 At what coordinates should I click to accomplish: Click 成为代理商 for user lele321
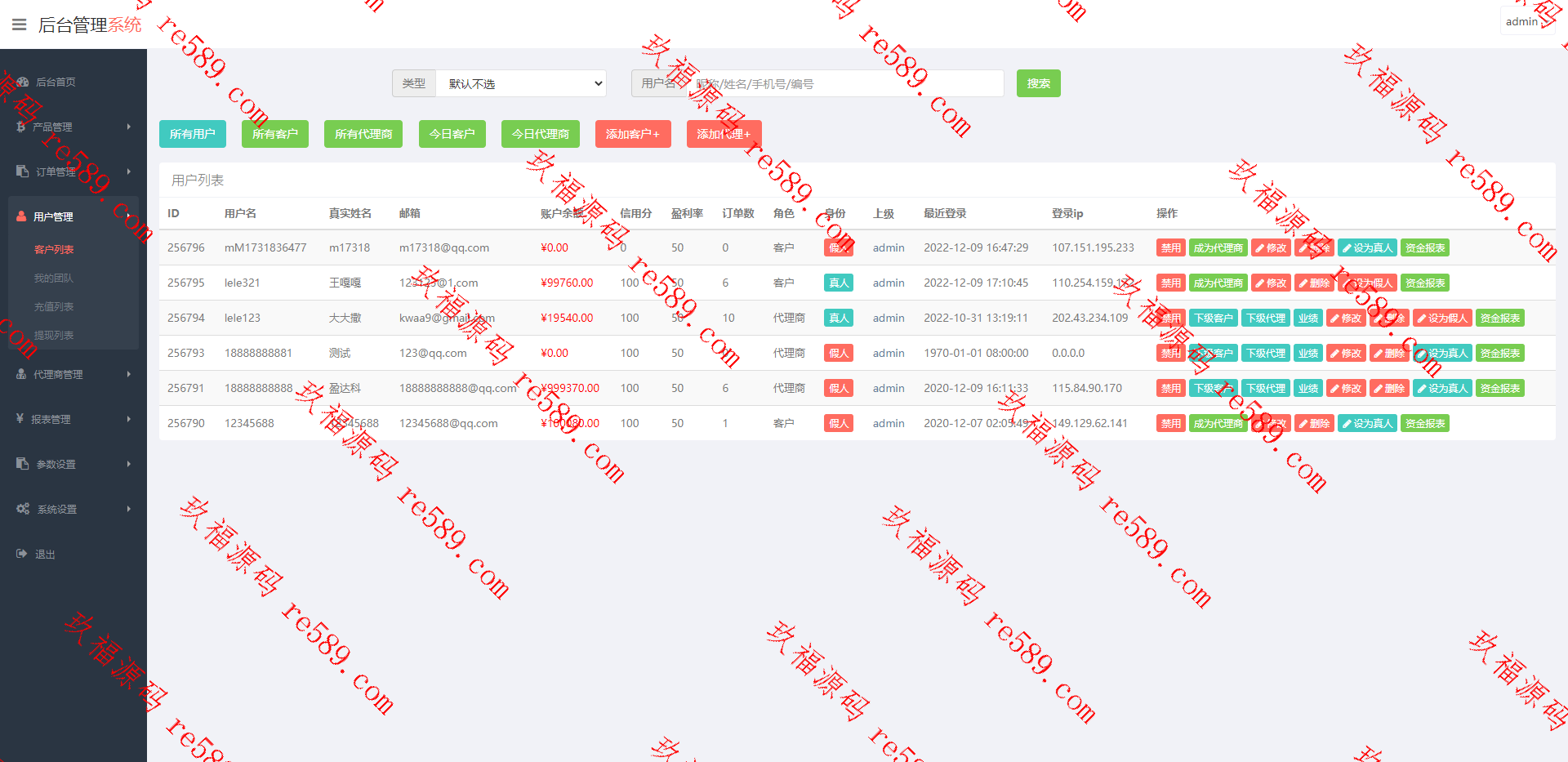[1218, 283]
